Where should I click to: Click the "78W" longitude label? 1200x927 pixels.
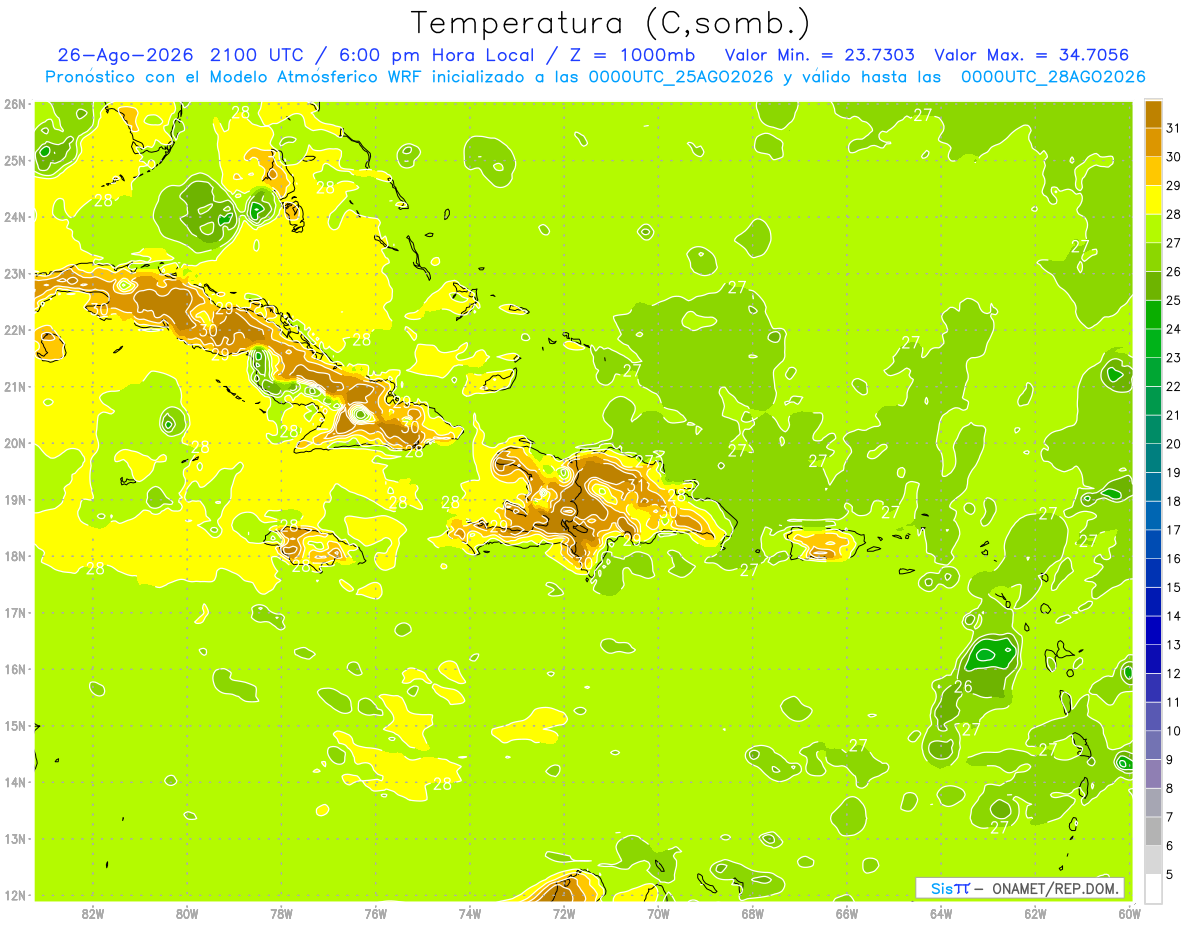click(x=281, y=913)
